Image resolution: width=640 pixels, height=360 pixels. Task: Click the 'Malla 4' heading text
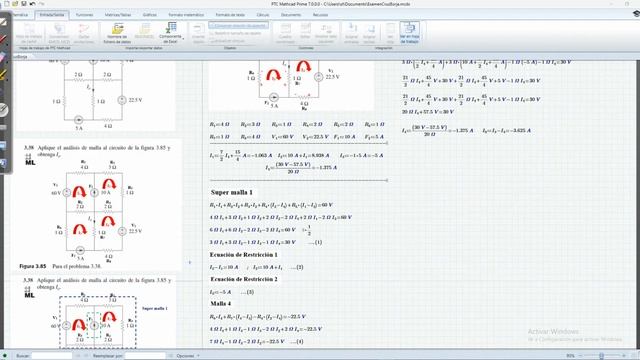point(221,304)
